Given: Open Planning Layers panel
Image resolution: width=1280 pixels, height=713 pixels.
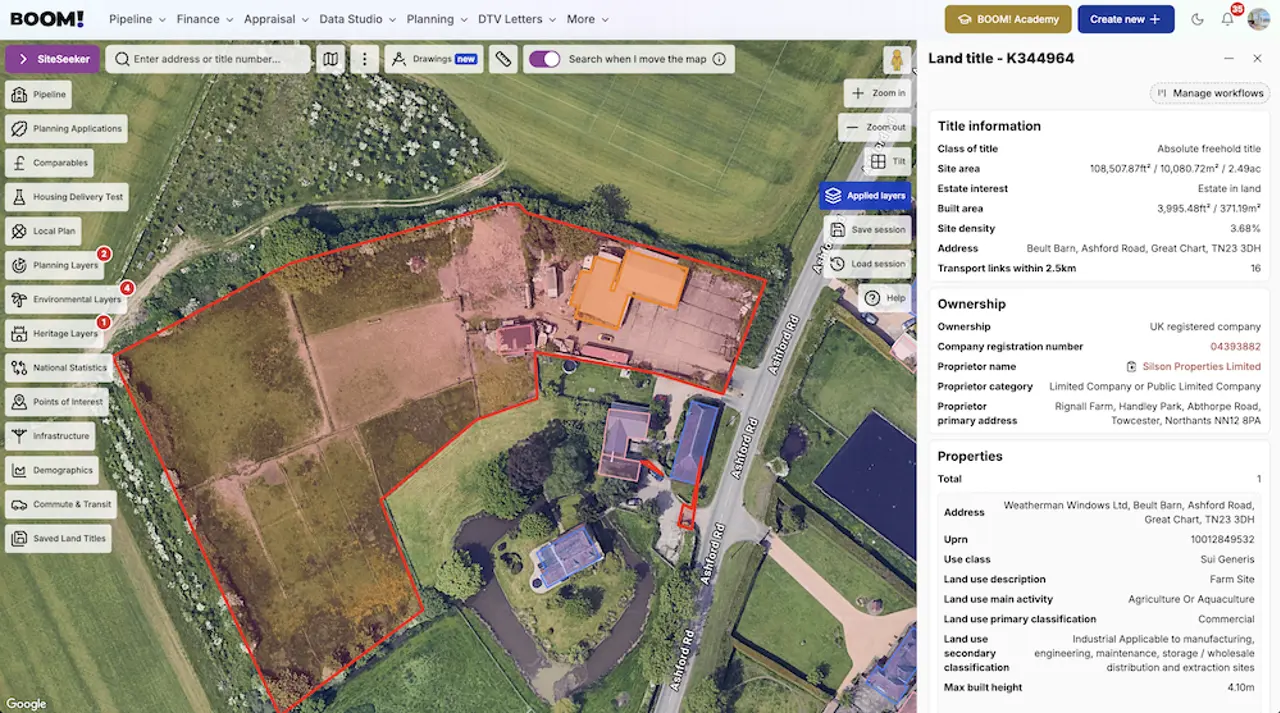Looking at the screenshot, I should (55, 265).
